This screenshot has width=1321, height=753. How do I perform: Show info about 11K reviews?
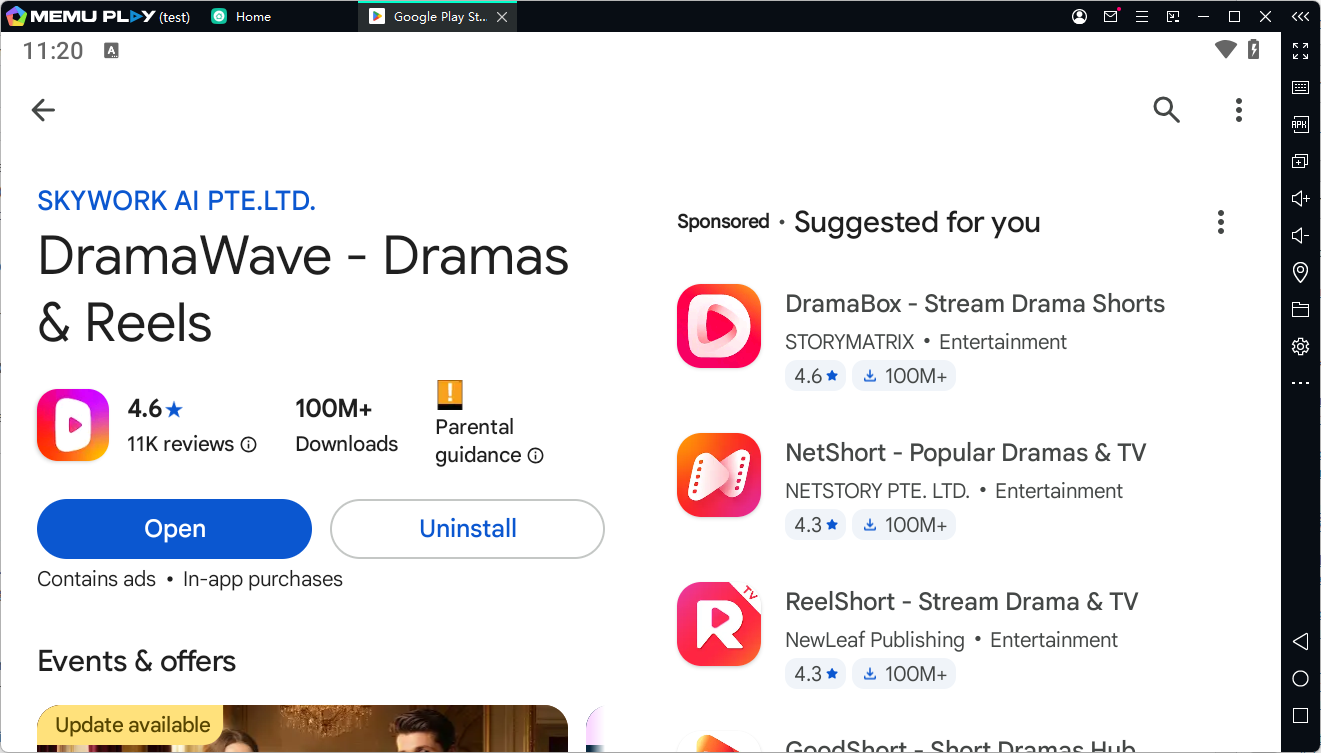coord(249,445)
